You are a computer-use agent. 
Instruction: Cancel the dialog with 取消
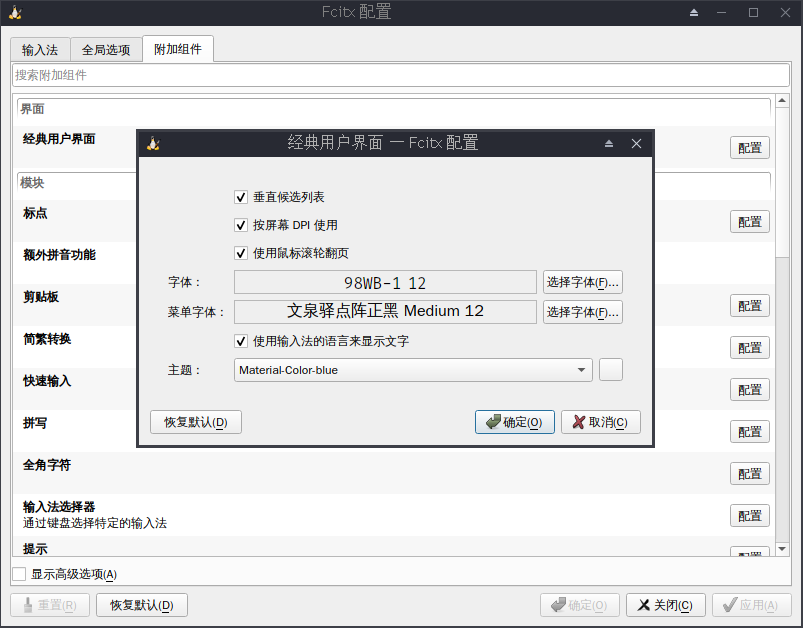point(601,422)
